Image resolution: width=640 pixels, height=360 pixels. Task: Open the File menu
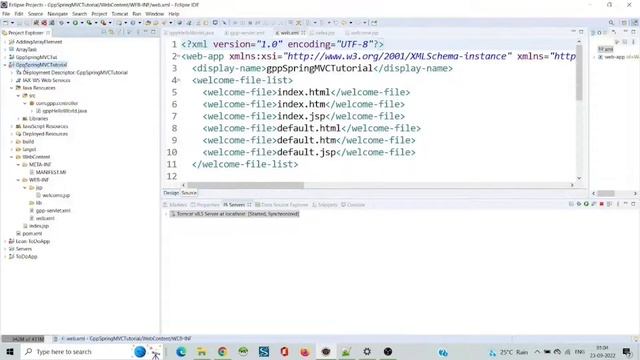pyautogui.click(x=6, y=14)
